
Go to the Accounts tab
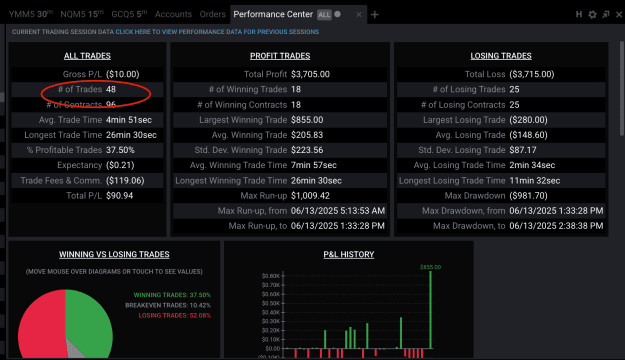(173, 14)
